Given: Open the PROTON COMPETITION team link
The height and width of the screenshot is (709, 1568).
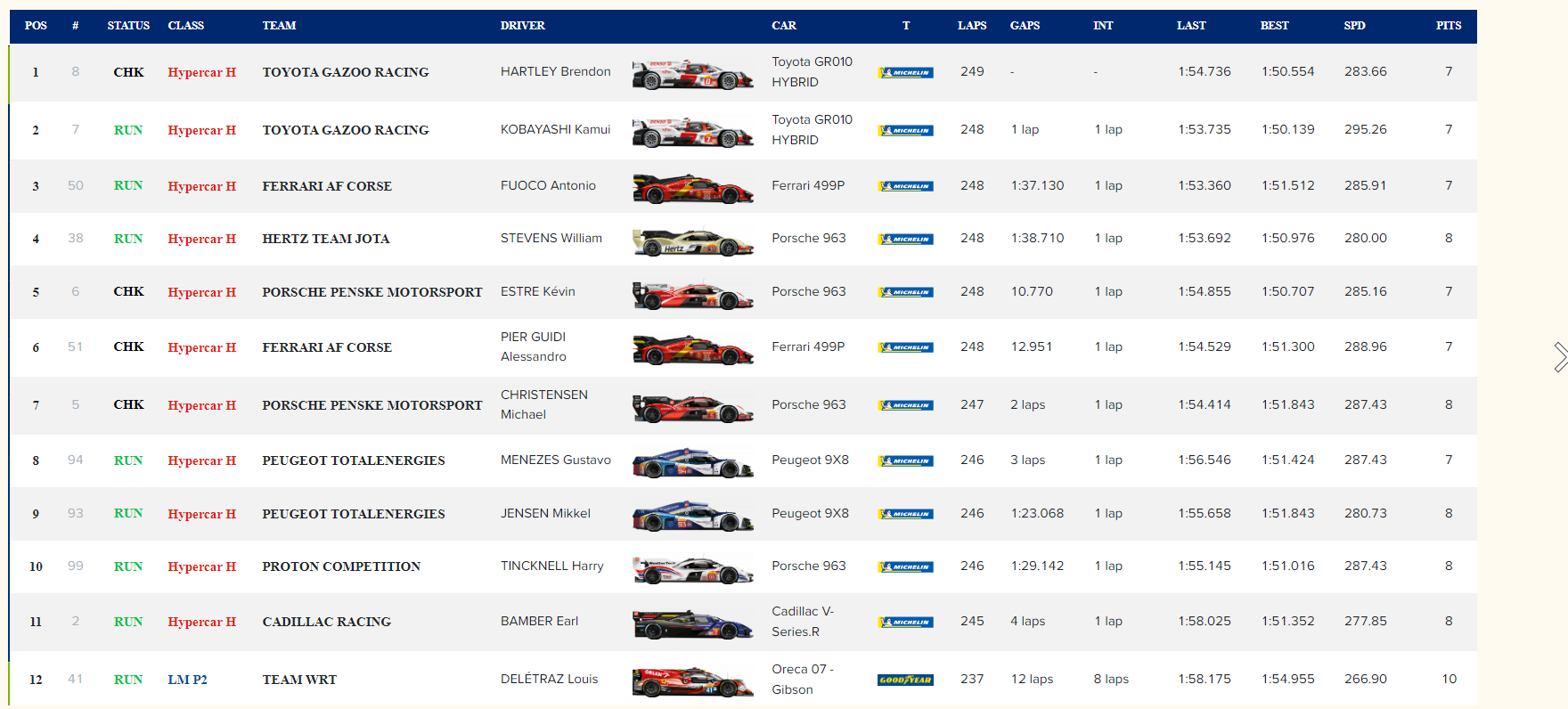Looking at the screenshot, I should (x=341, y=566).
